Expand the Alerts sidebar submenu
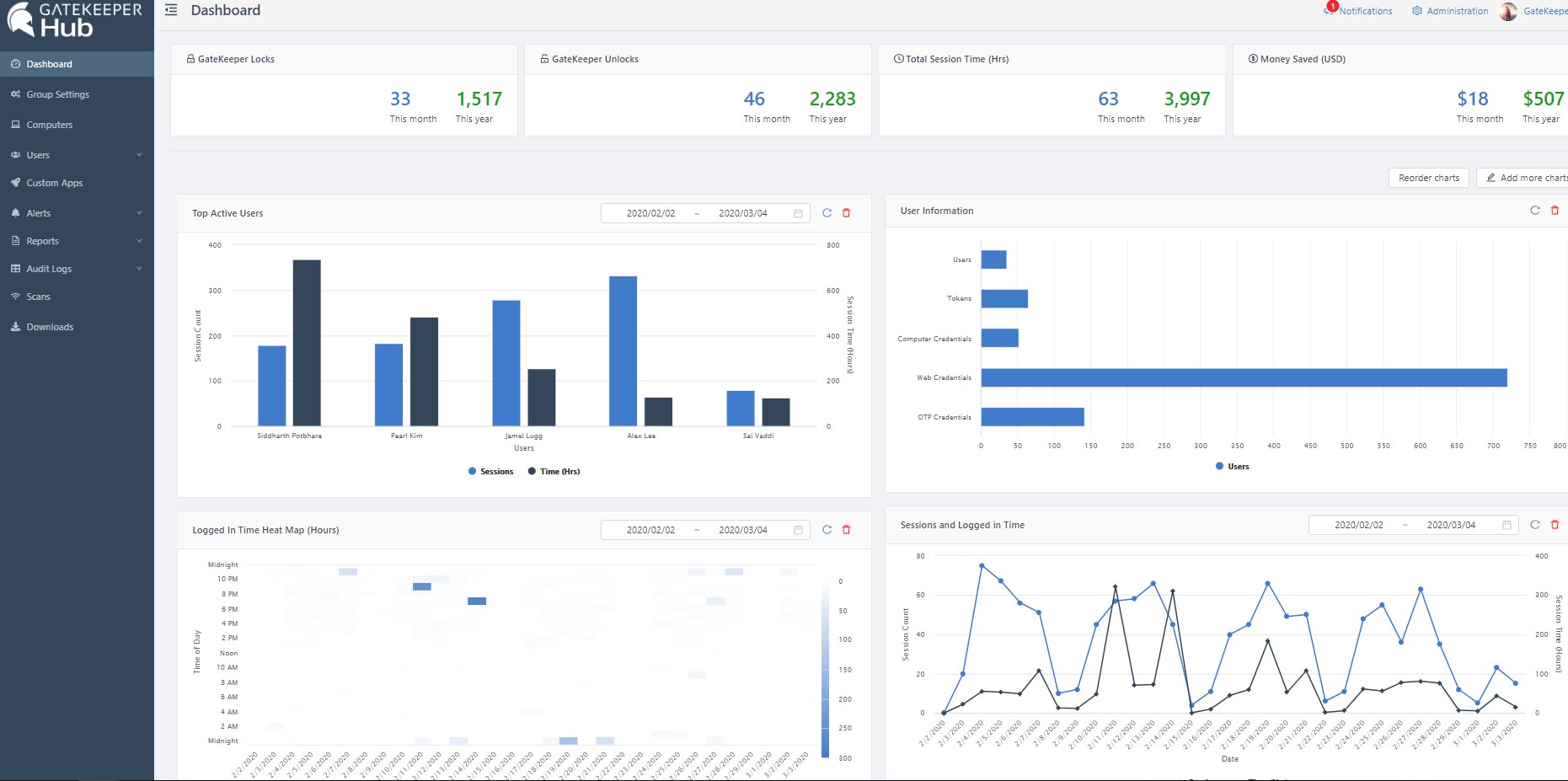Image resolution: width=1568 pixels, height=781 pixels. [139, 213]
